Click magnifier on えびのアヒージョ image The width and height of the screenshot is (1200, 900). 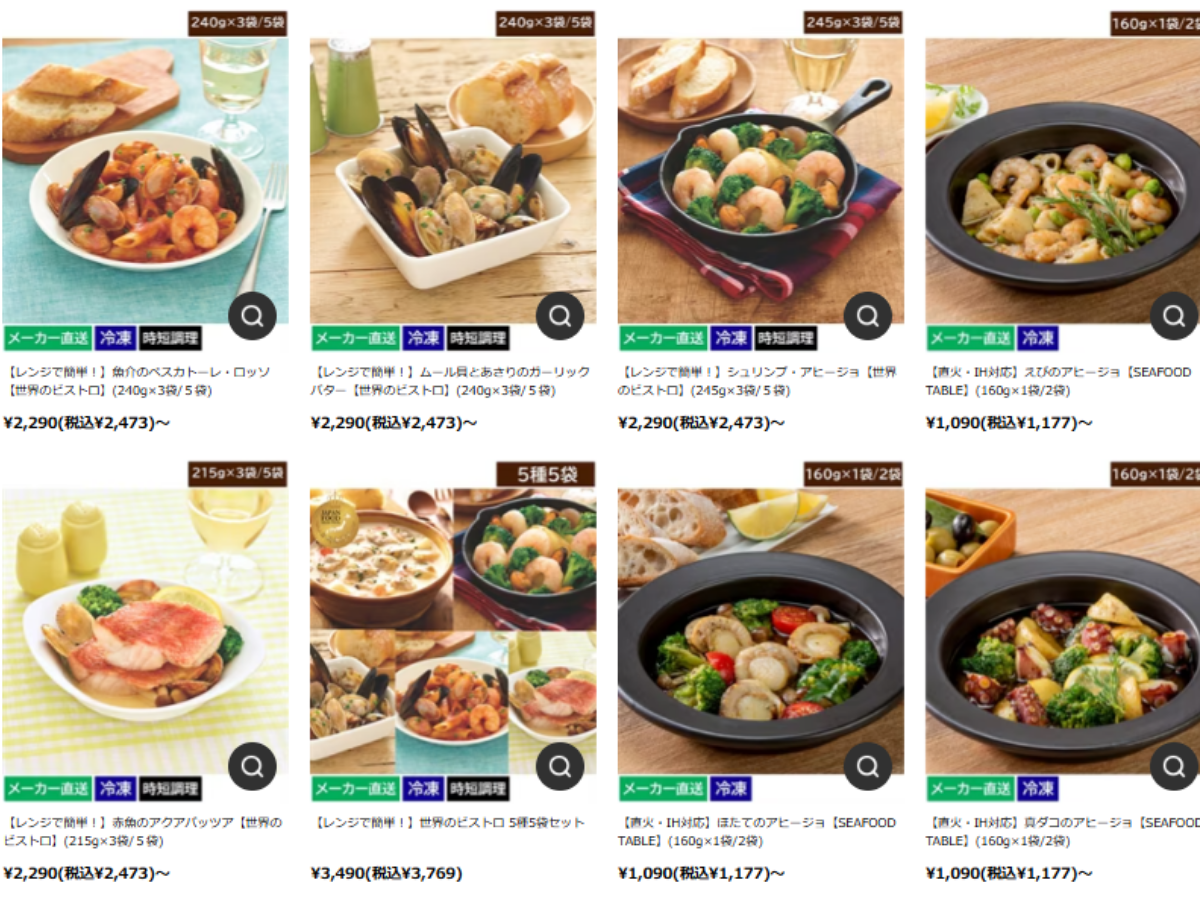pyautogui.click(x=1174, y=317)
